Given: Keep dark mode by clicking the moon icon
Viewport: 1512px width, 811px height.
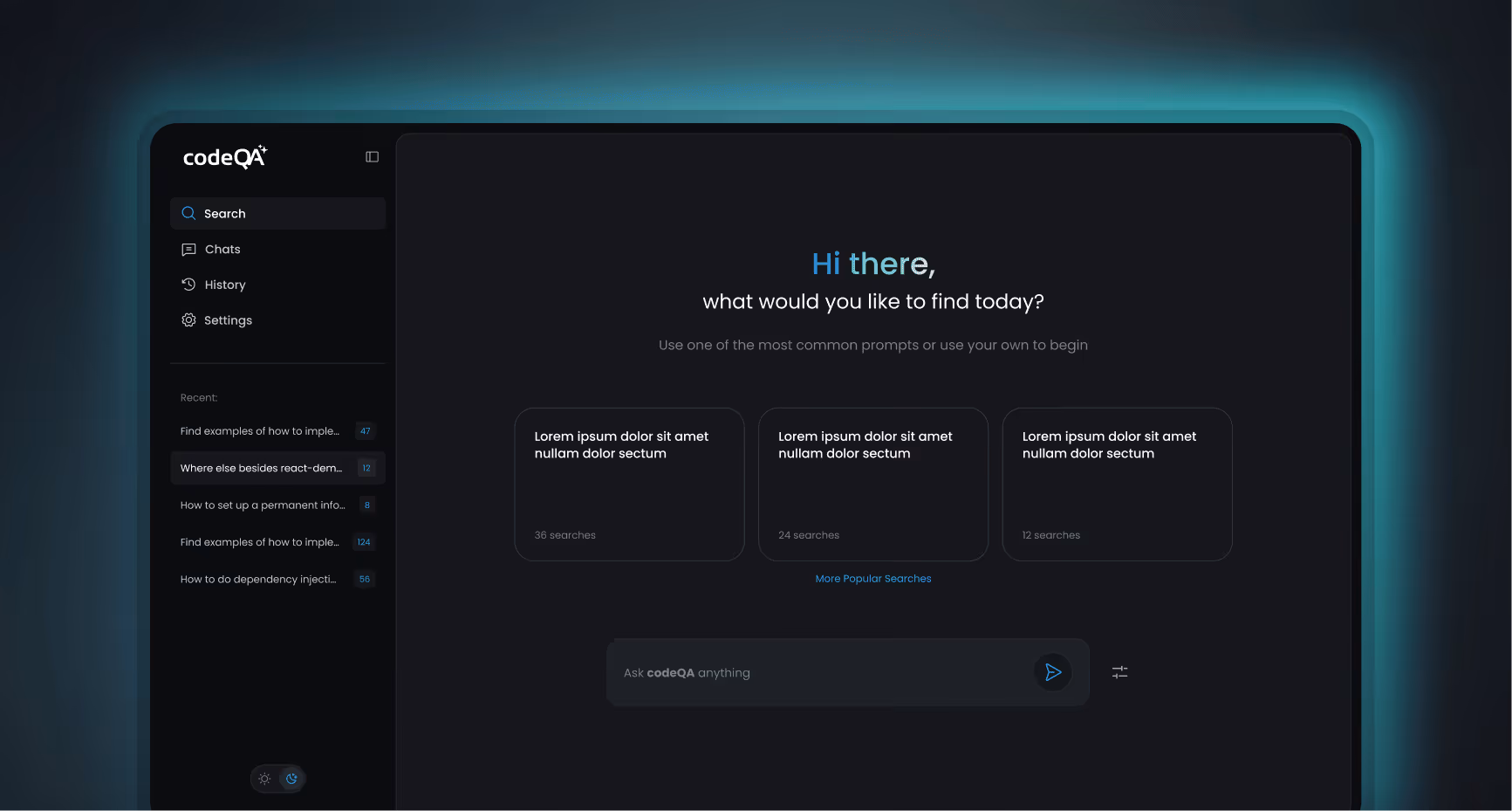Looking at the screenshot, I should pyautogui.click(x=291, y=779).
